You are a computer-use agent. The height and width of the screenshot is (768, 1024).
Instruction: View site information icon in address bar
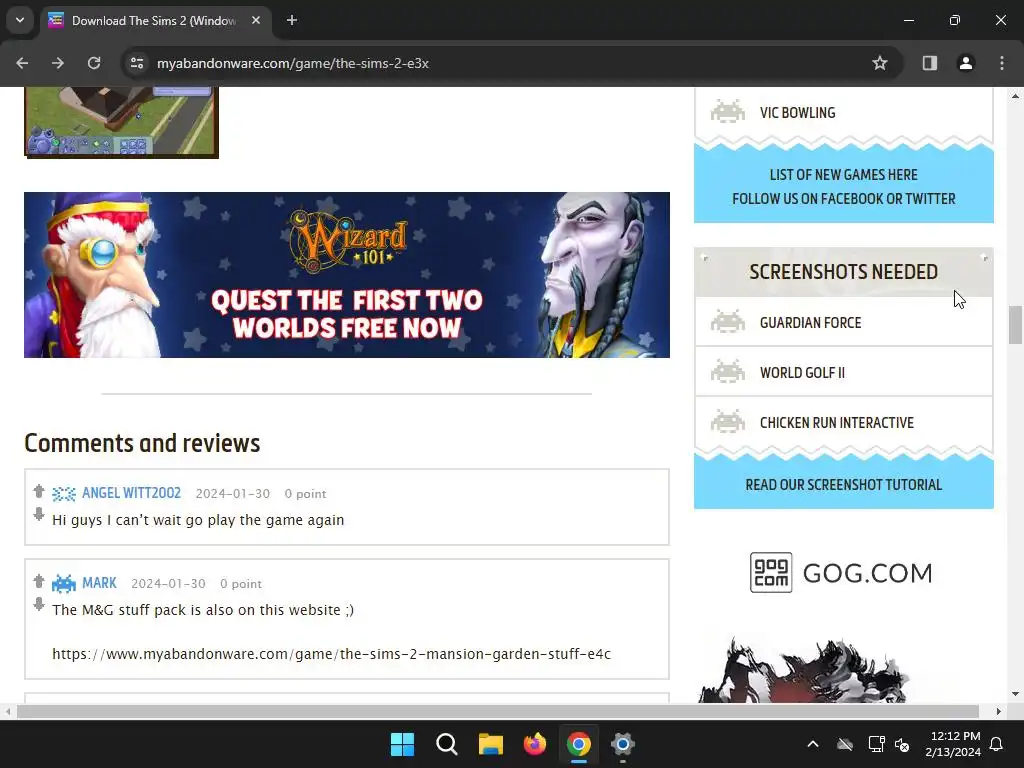136,63
